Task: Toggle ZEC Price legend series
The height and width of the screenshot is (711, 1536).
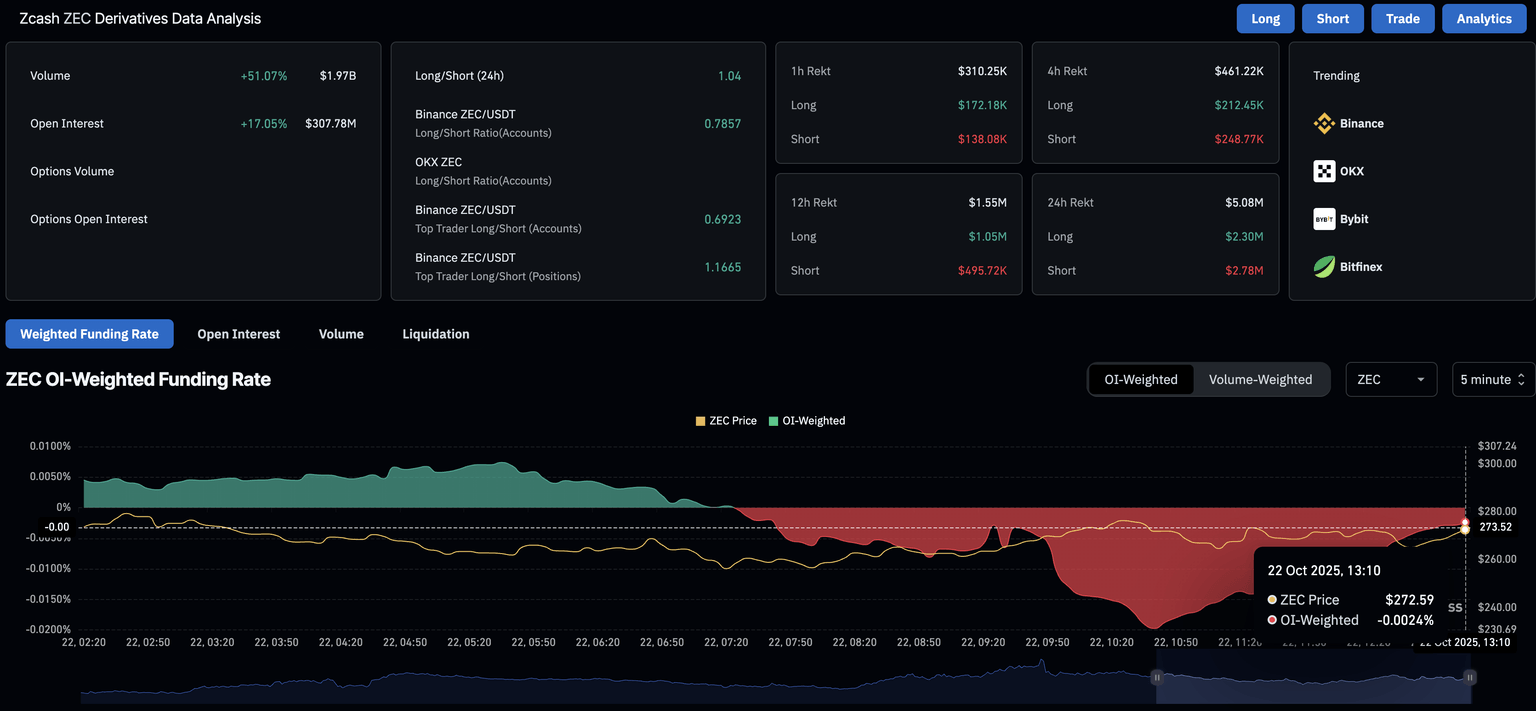Action: click(x=726, y=421)
